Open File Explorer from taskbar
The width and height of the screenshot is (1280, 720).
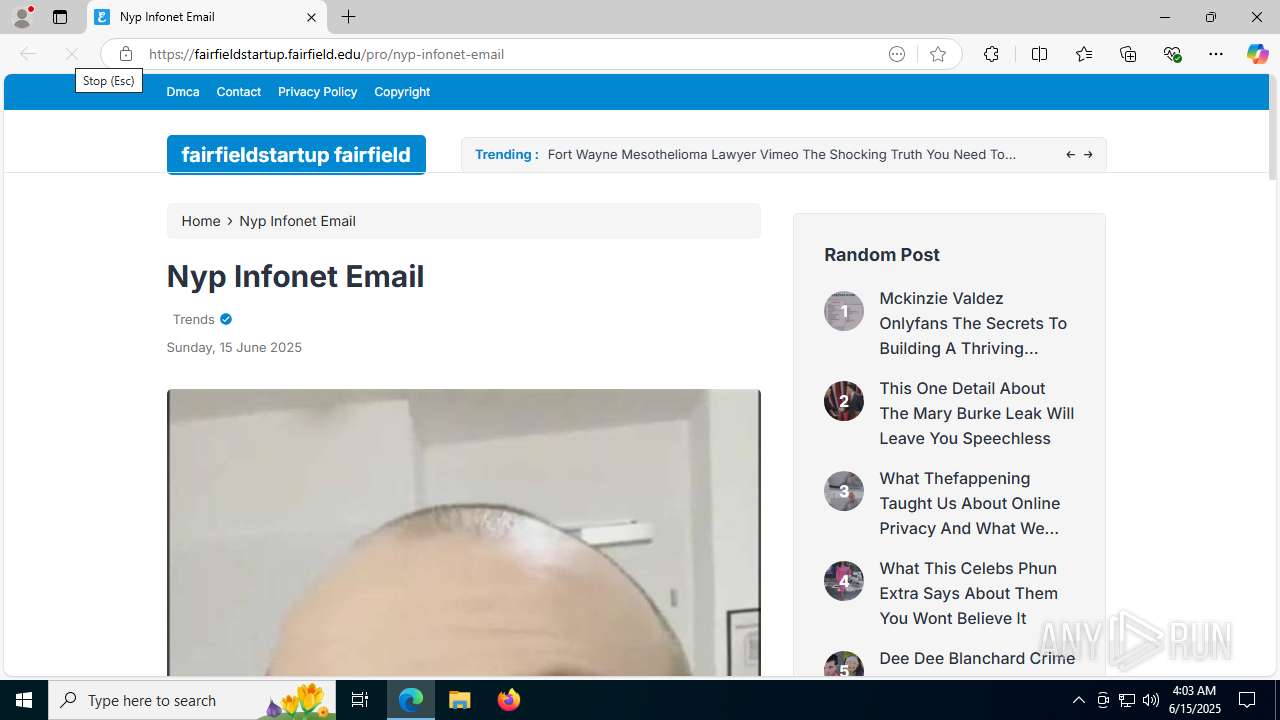pos(460,700)
